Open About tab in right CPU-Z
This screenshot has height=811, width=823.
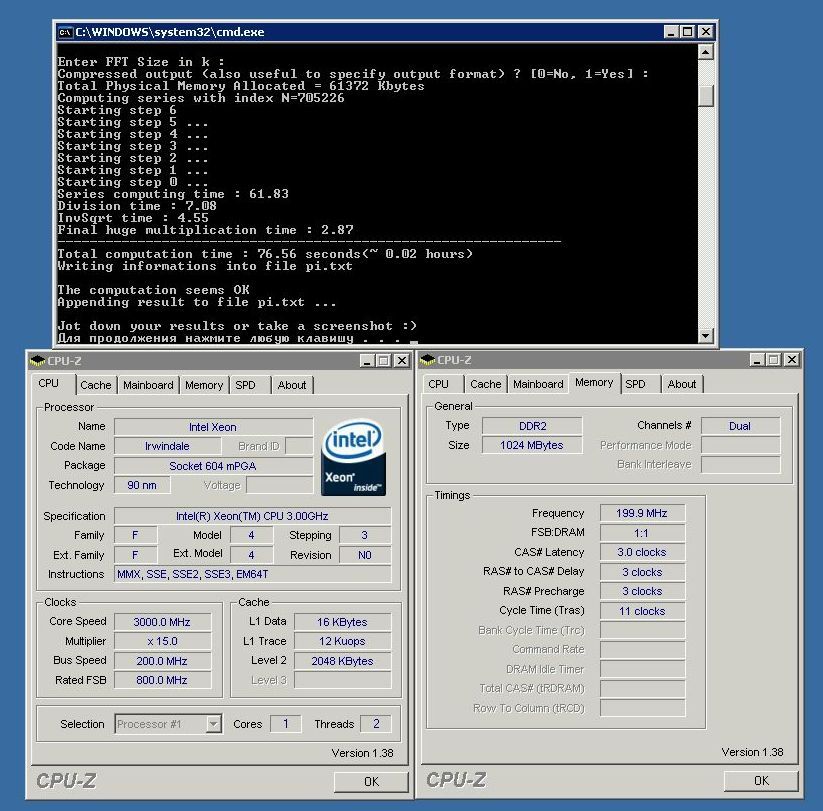(x=682, y=384)
